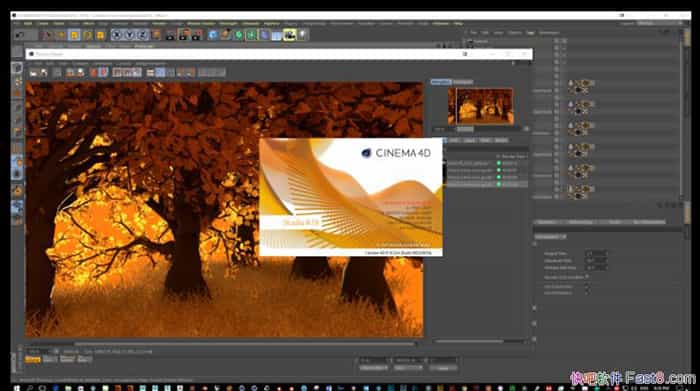This screenshot has width=700, height=391.
Task: Click the Floor environment icon
Action: pyautogui.click(x=277, y=35)
